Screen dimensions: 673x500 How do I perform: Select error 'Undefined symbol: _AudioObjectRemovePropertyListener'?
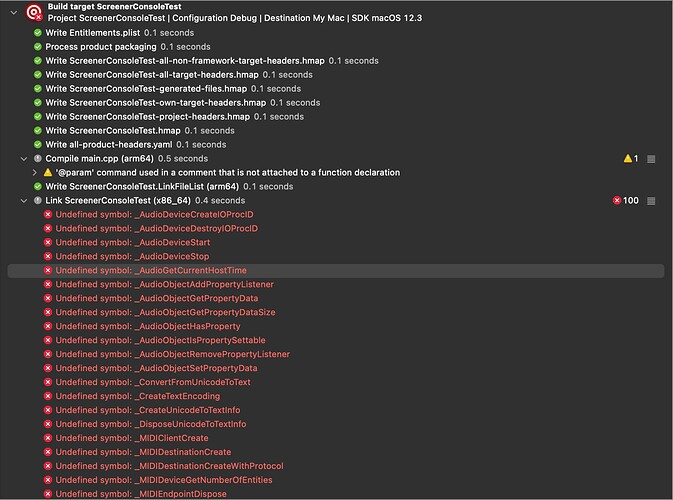173,354
